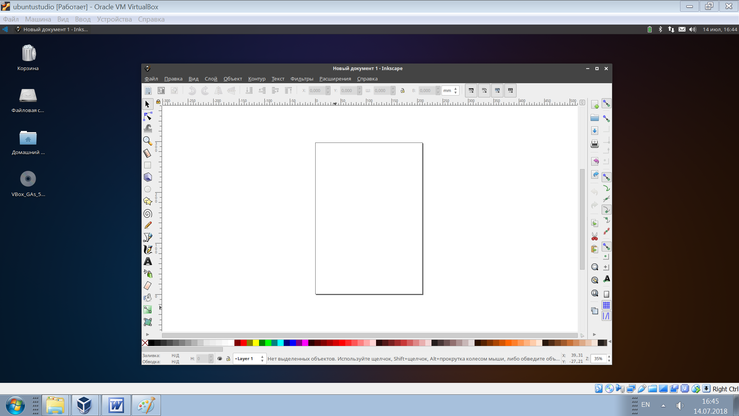Click the Export icon in commands bar
This screenshot has width=739, height=416.
[595, 175]
